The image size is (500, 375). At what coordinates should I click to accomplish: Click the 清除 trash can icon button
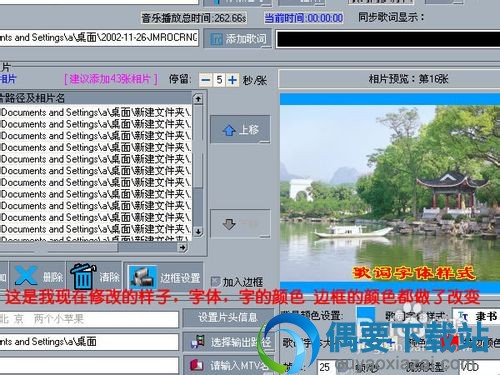95,276
